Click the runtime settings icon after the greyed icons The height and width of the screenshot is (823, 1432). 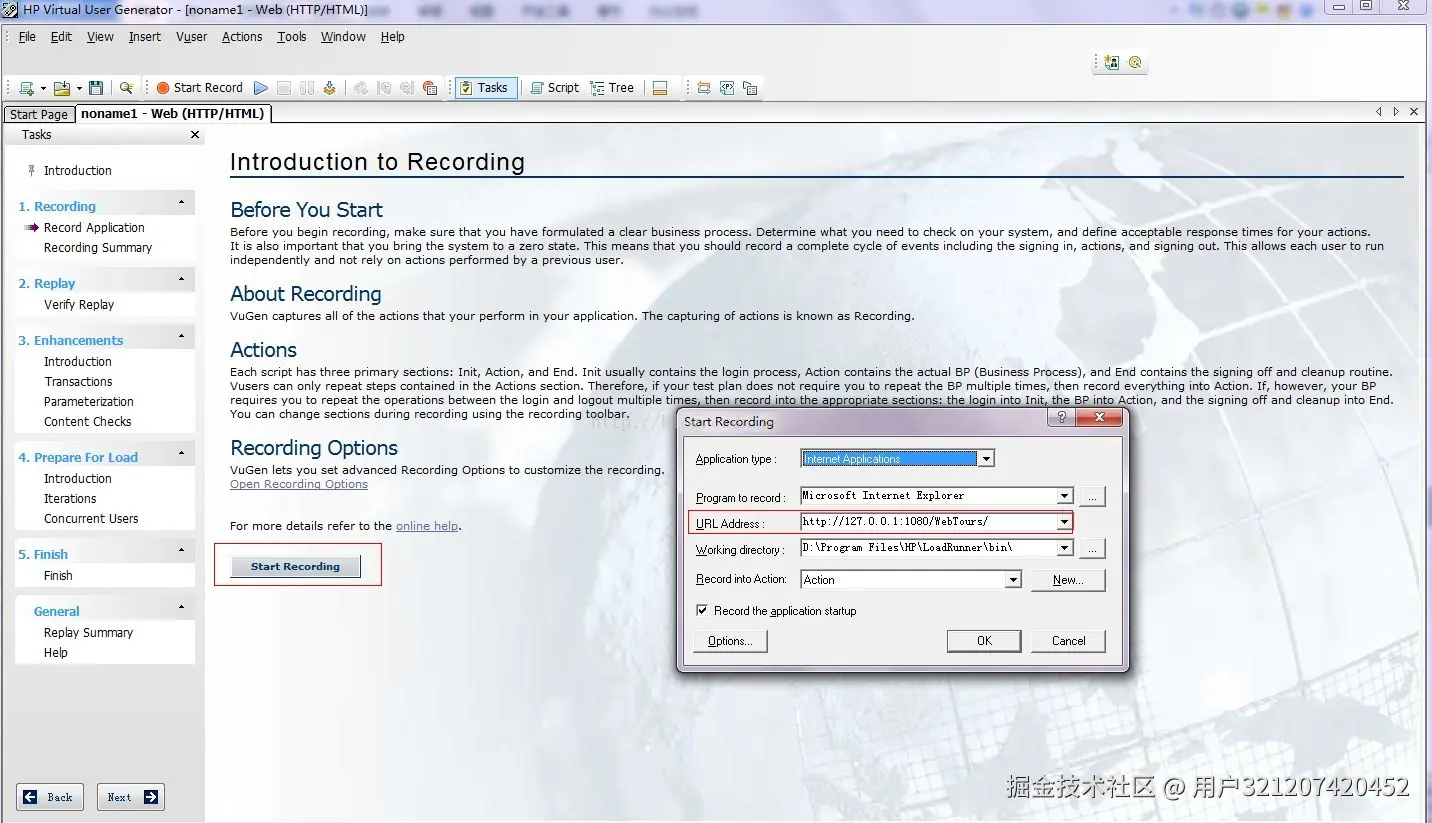point(430,88)
